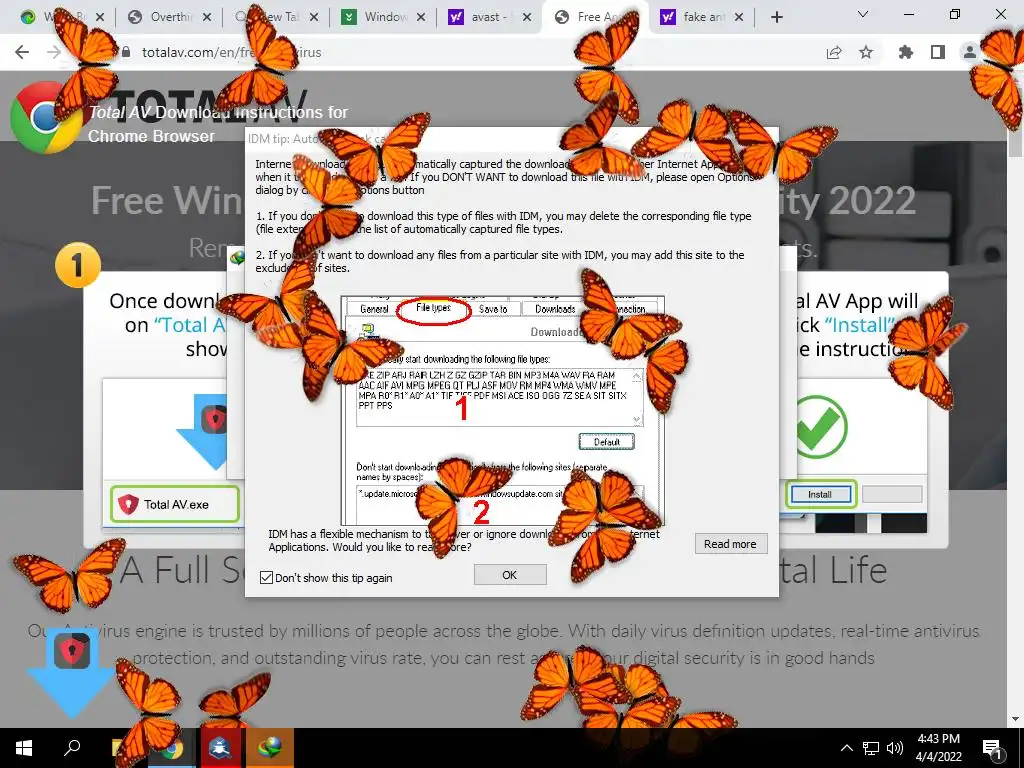This screenshot has height=768, width=1024.
Task: Open Read more in IDM tip
Action: (730, 544)
